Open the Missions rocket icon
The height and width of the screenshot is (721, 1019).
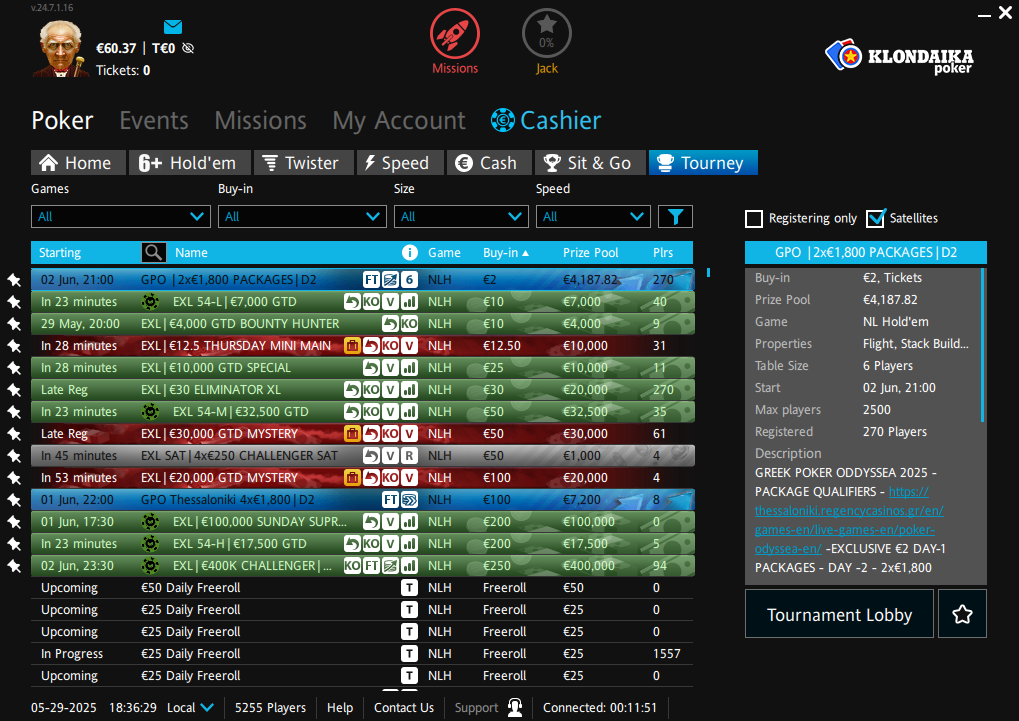click(454, 34)
